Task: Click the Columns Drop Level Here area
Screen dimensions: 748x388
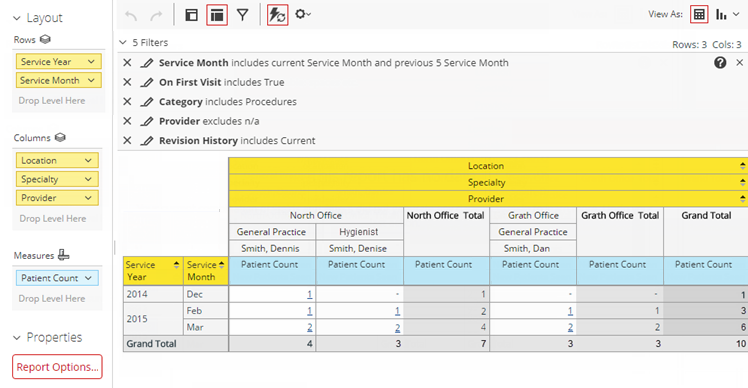Action: 52,219
